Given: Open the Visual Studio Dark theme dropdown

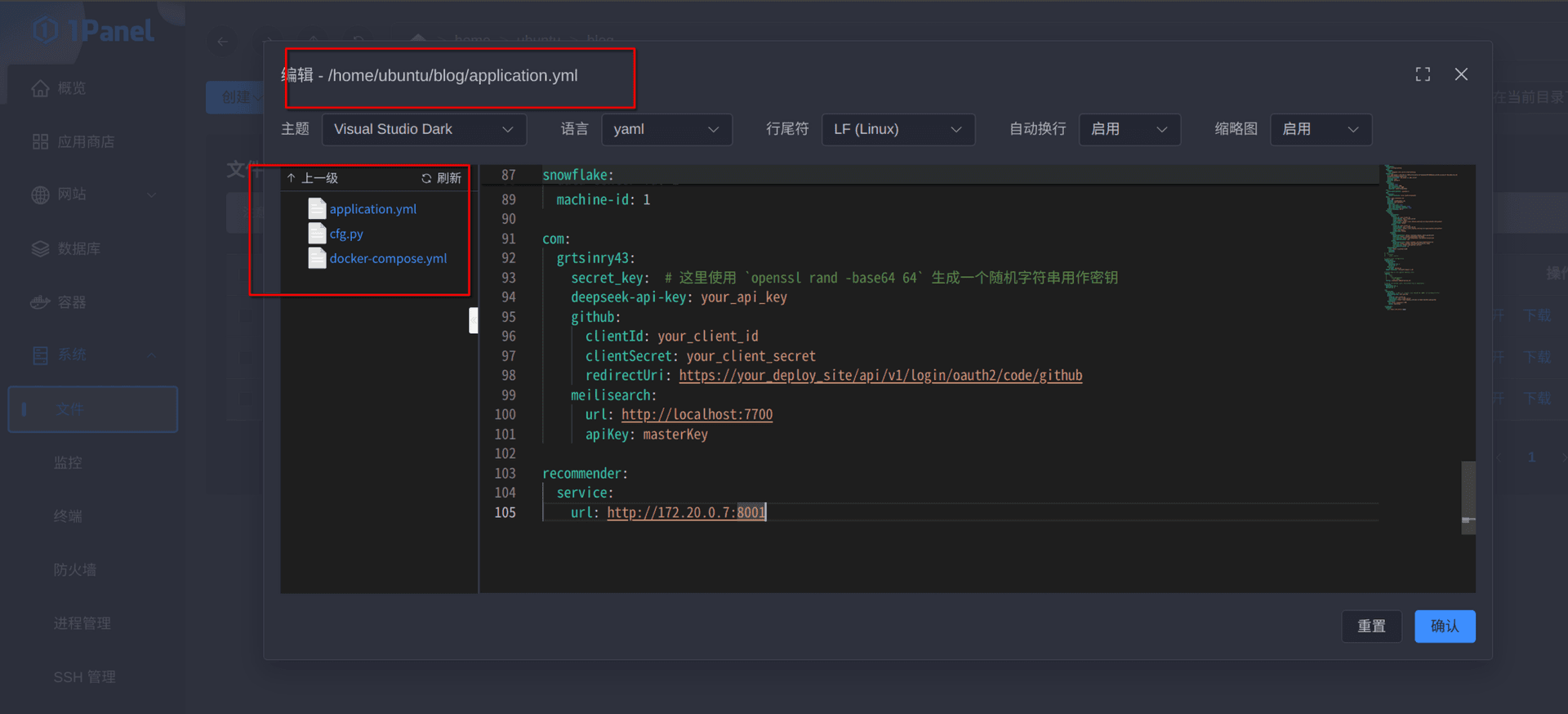Looking at the screenshot, I should (x=424, y=129).
